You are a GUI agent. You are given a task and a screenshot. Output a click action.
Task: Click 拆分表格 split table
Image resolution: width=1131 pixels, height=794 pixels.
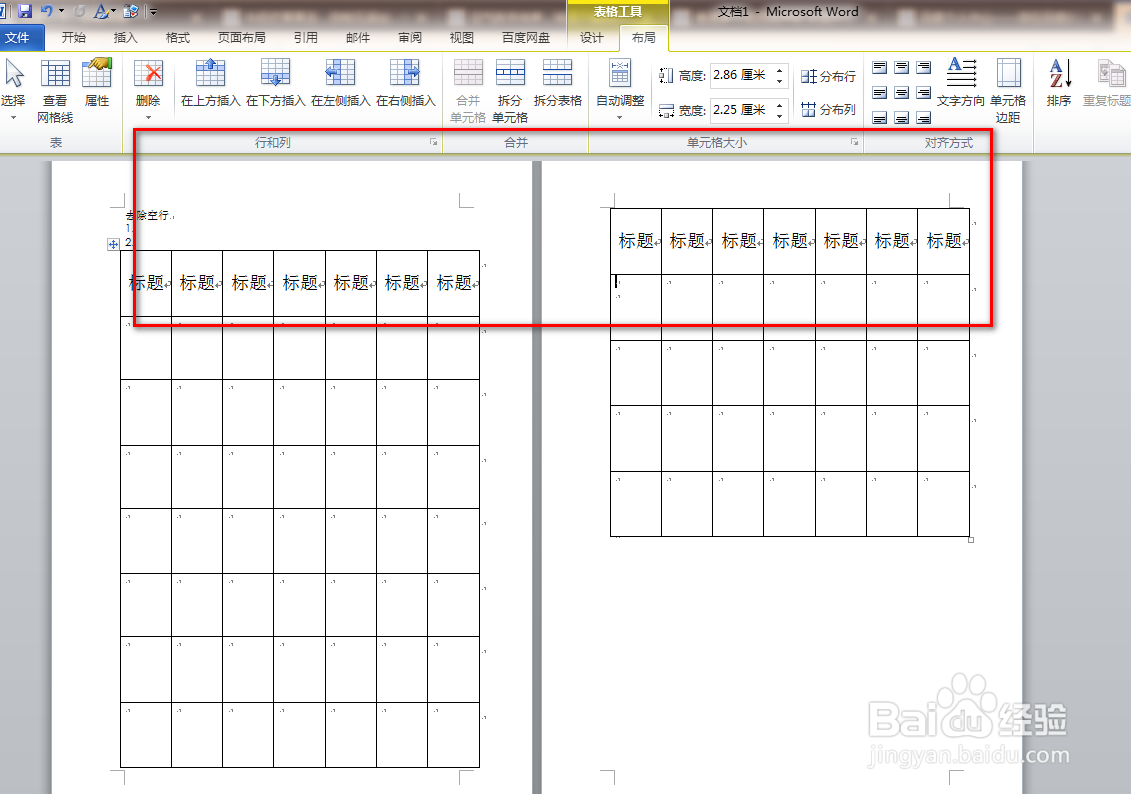[x=558, y=83]
